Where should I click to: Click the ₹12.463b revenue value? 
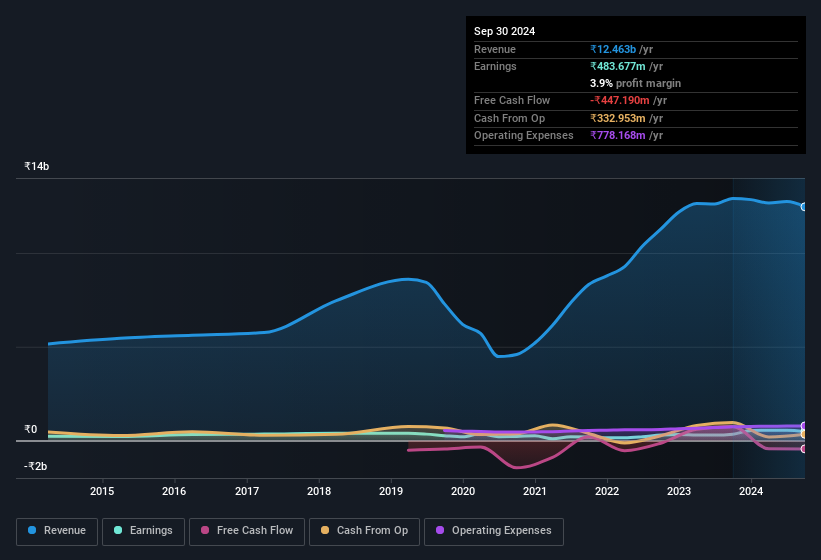pos(613,49)
